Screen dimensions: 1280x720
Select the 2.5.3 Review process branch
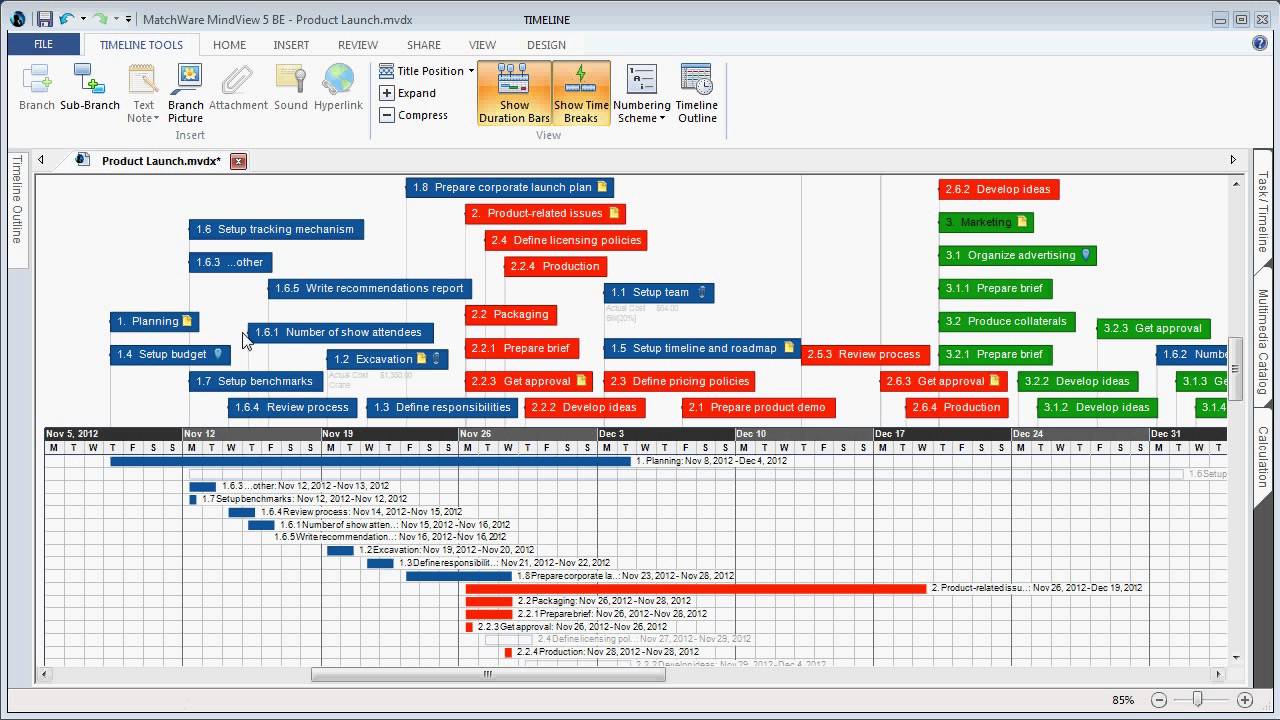coord(864,354)
